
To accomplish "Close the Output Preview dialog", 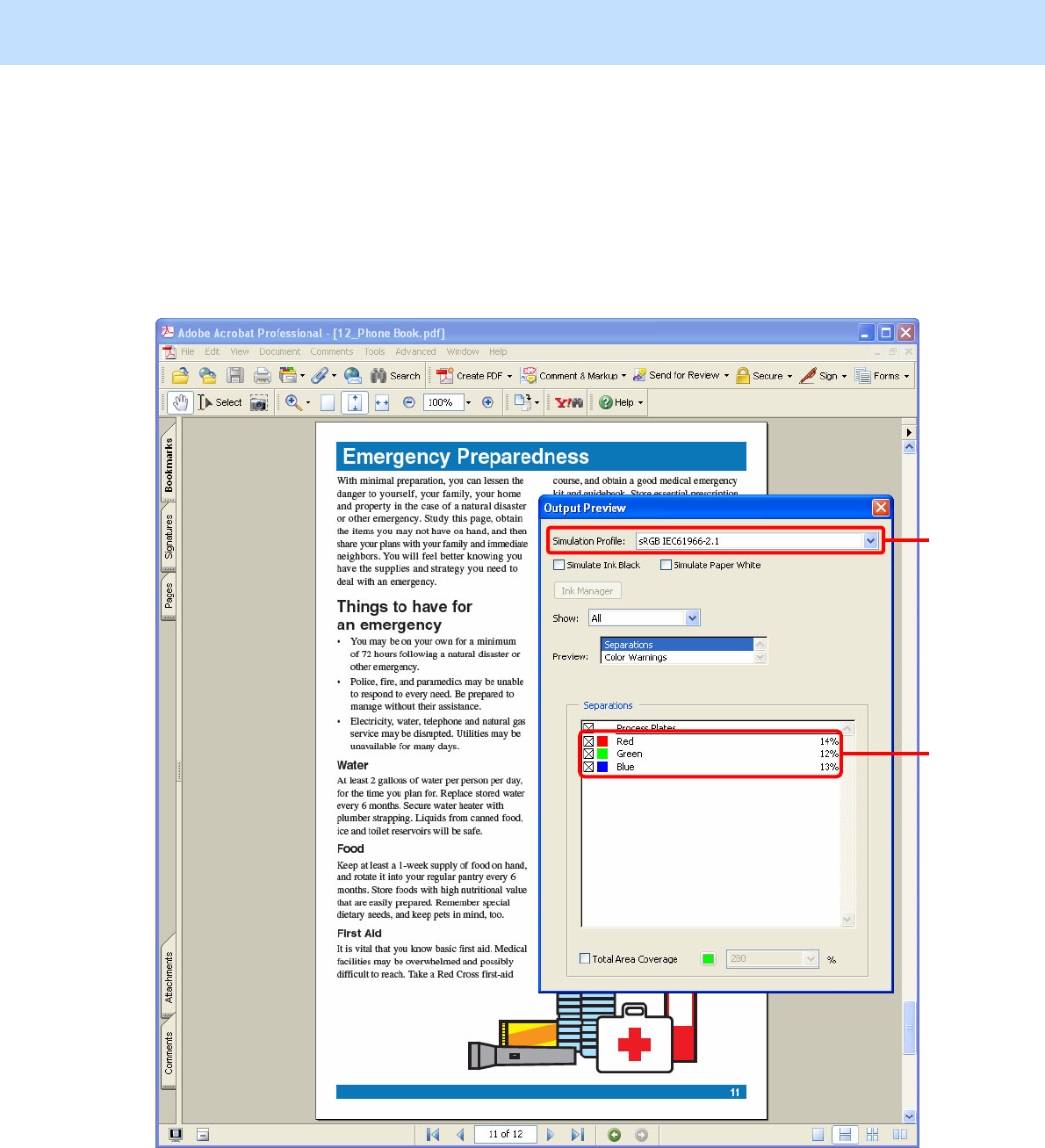I will coord(881,508).
